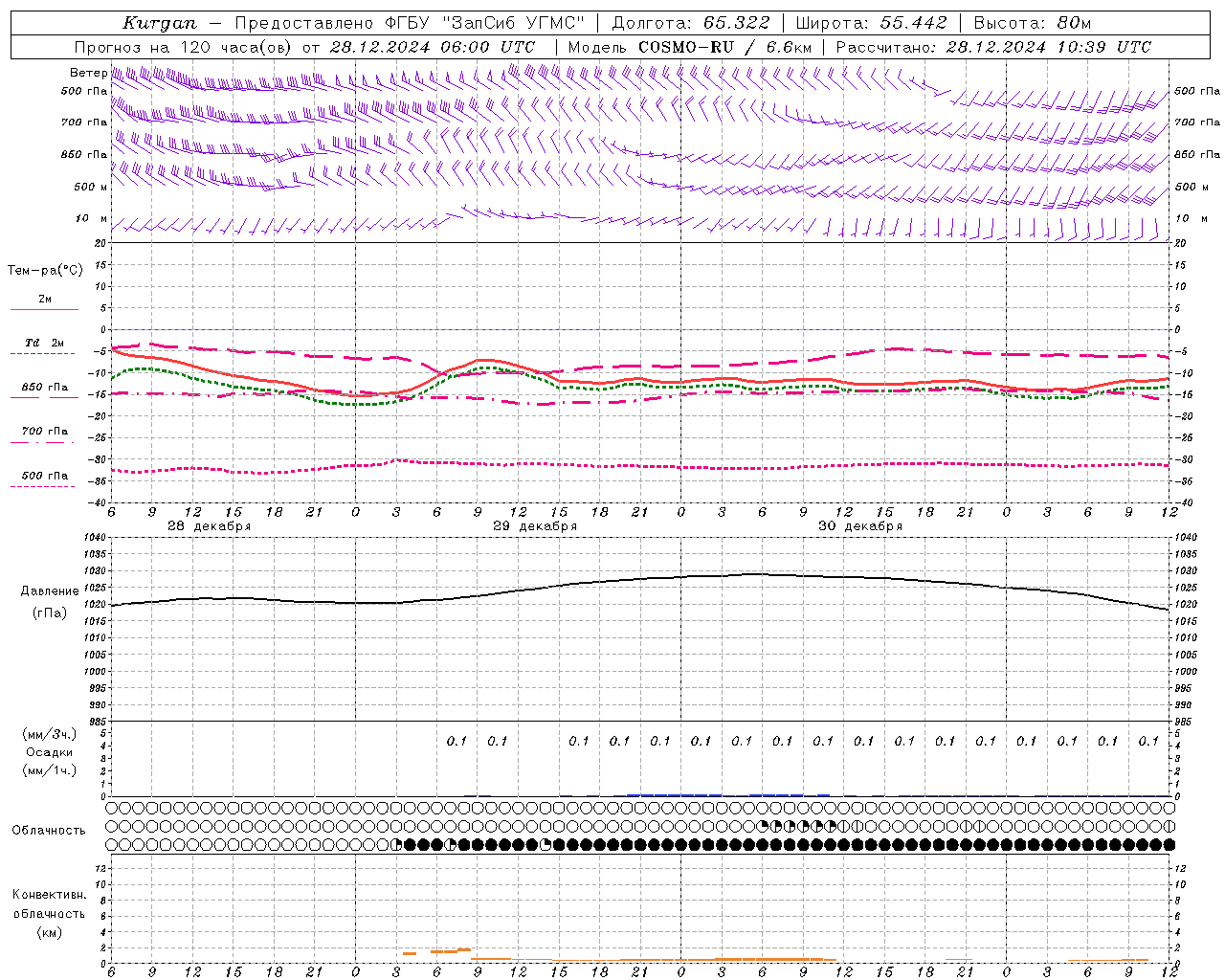Click the 29 декабря date label
Screen dimensions: 1225x980
pos(535,526)
